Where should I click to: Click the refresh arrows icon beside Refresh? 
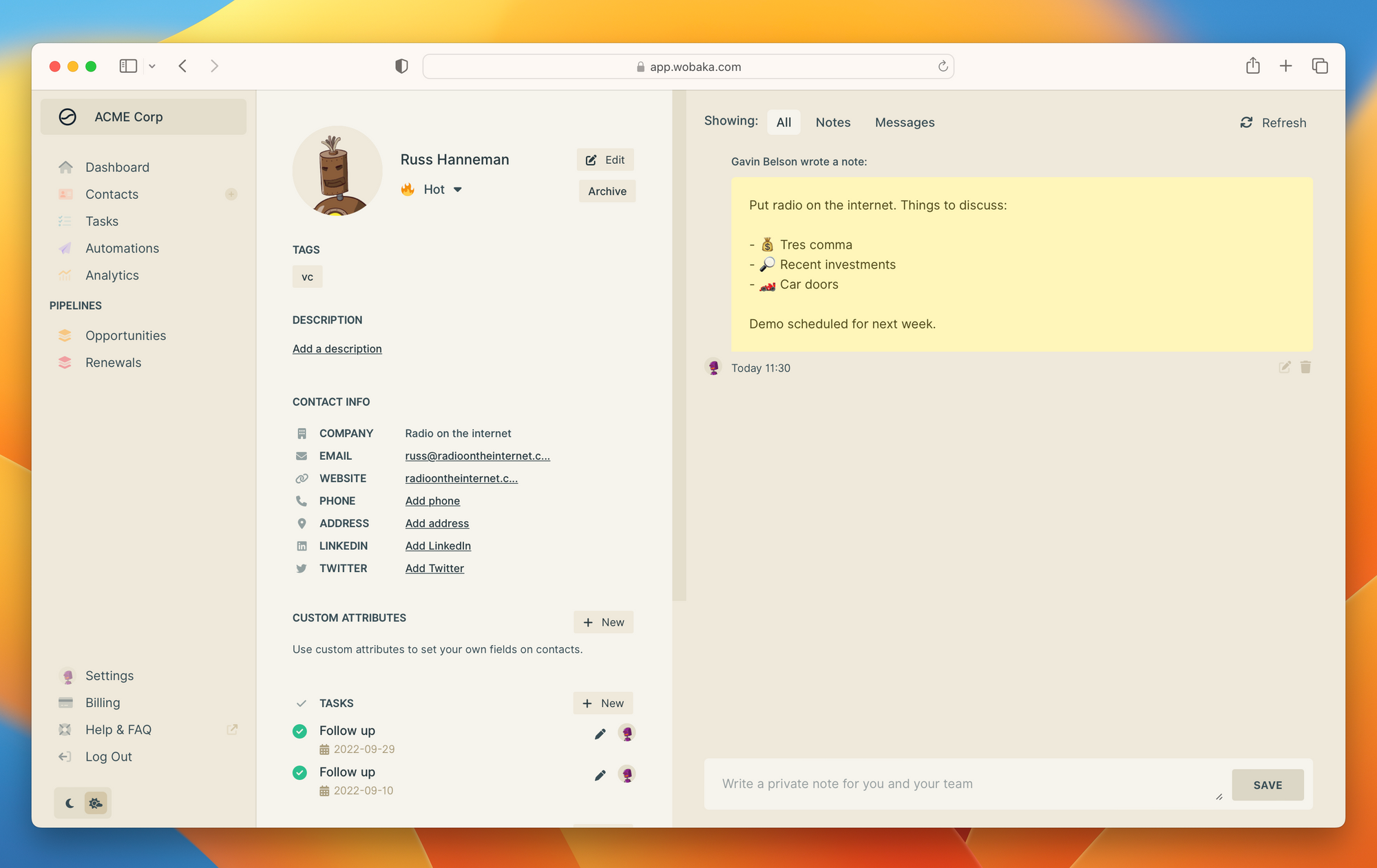1246,123
